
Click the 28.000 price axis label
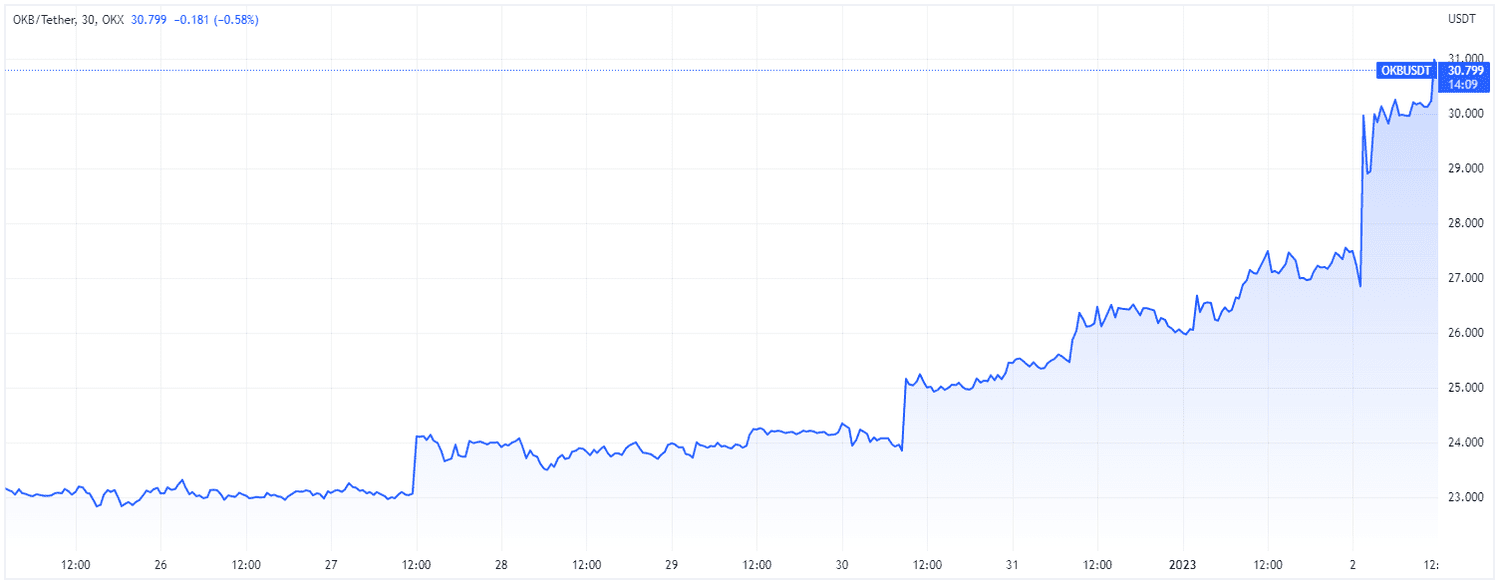[1465, 224]
